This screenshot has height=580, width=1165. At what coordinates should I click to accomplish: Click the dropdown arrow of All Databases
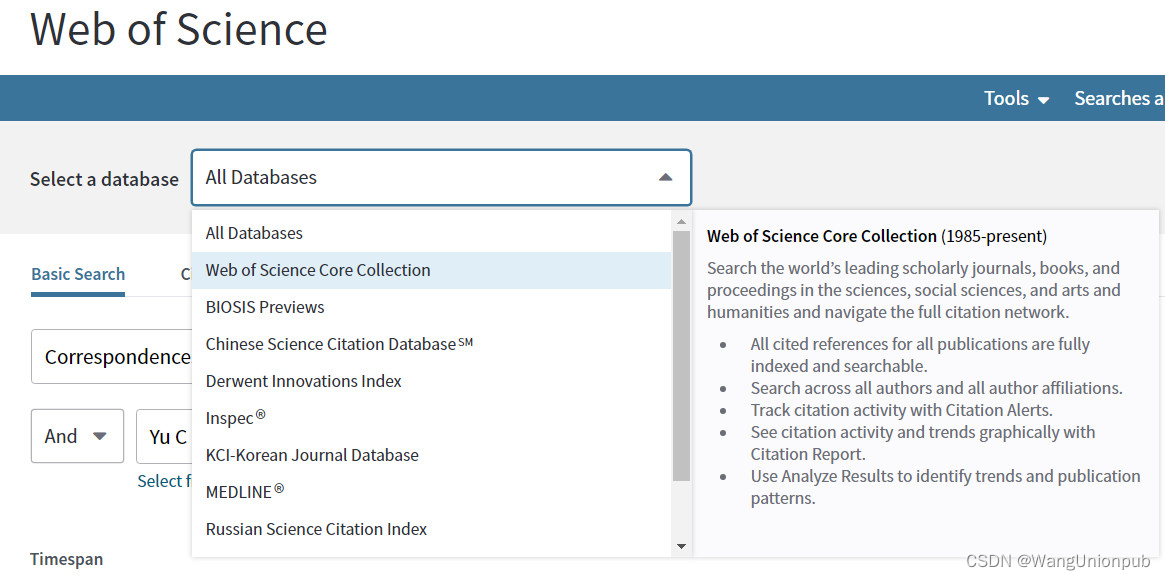pyautogui.click(x=665, y=177)
